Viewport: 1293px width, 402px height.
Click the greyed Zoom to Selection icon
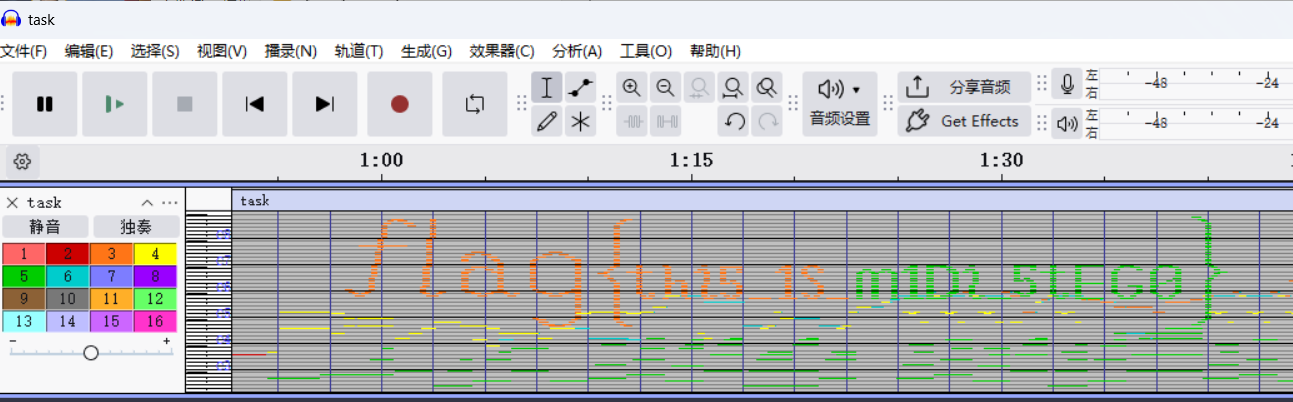pos(699,88)
